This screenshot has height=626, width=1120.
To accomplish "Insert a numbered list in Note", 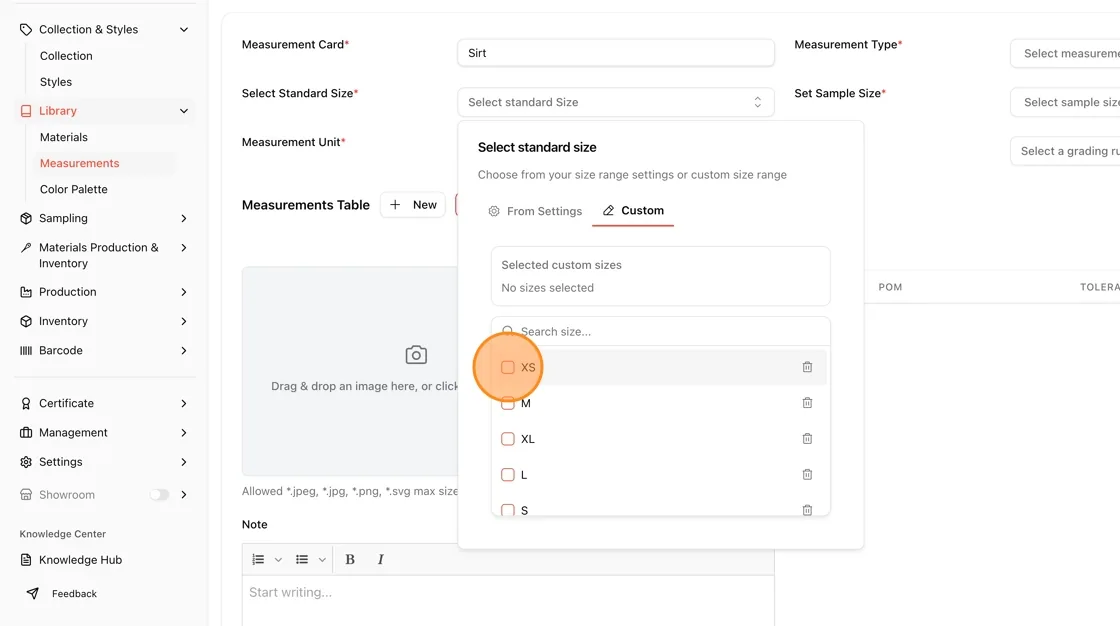I will pyautogui.click(x=259, y=560).
